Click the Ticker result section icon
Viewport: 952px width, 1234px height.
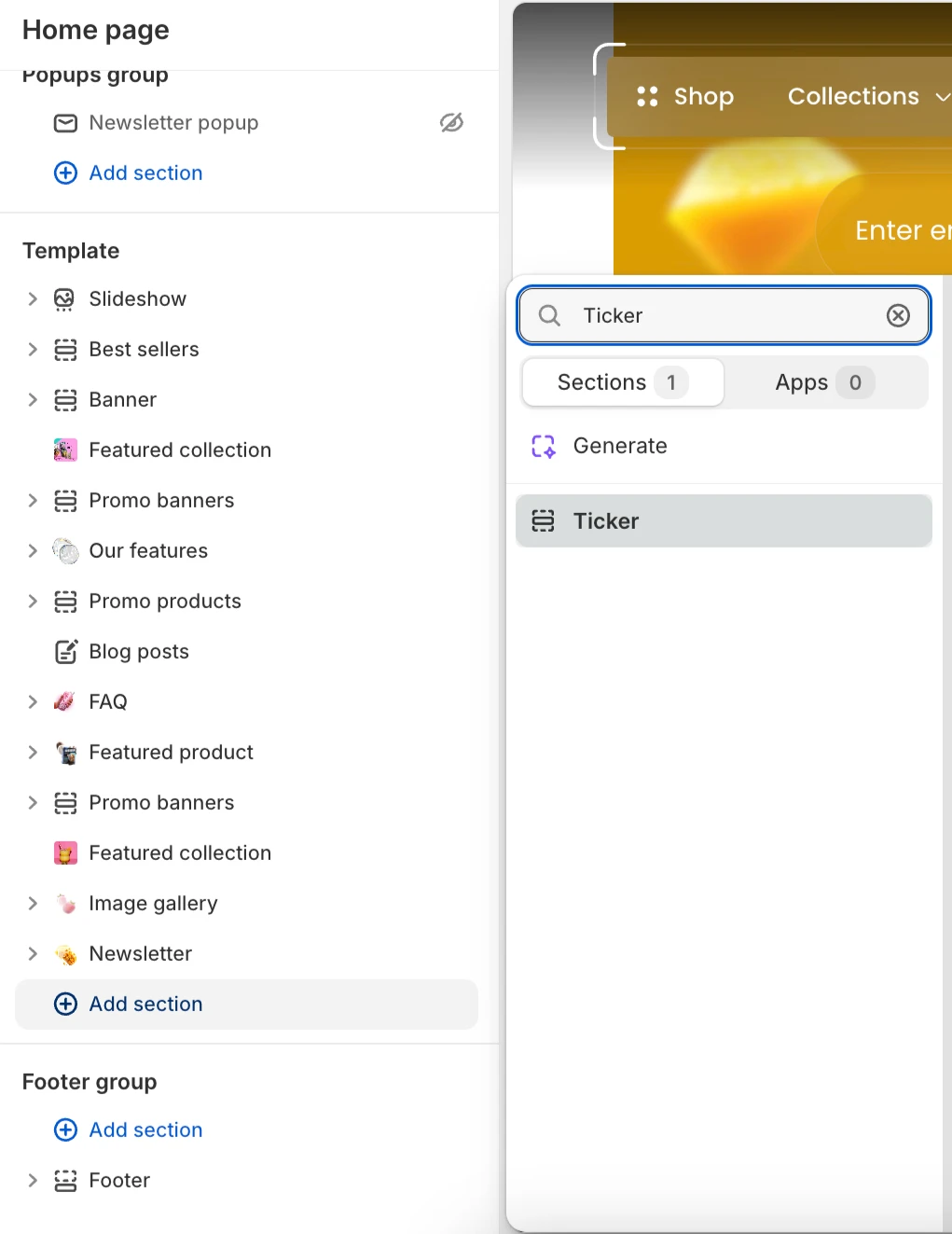[543, 520]
